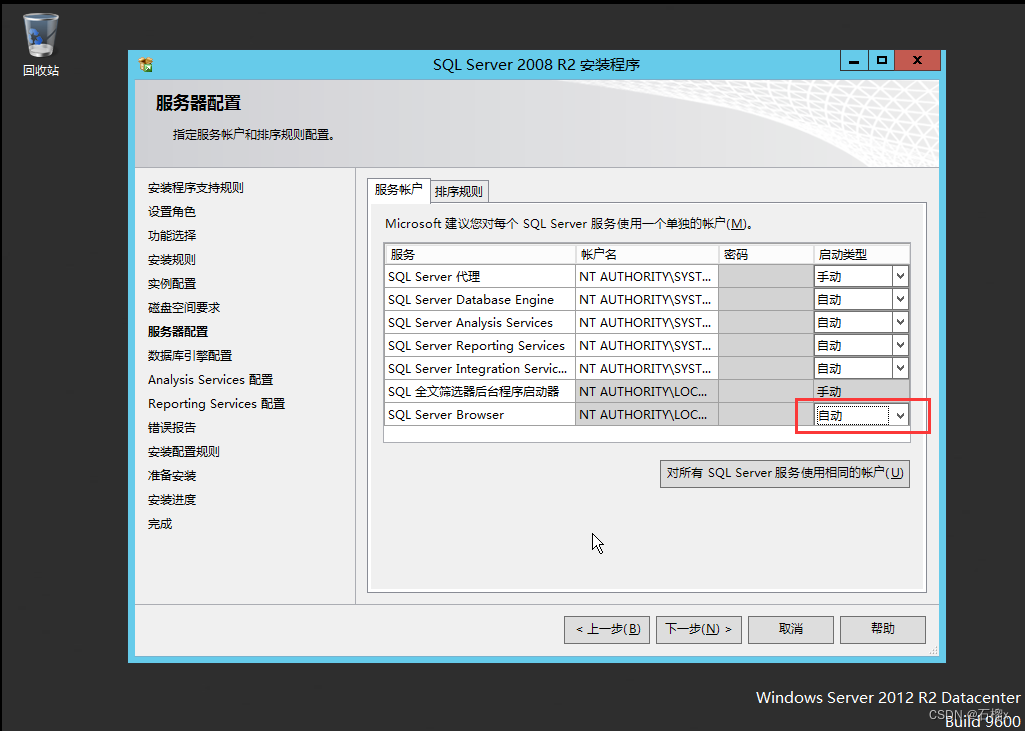Image resolution: width=1025 pixels, height=731 pixels.
Task: Select account name cell for SQL Server Analysis Services
Action: pyautogui.click(x=647, y=322)
